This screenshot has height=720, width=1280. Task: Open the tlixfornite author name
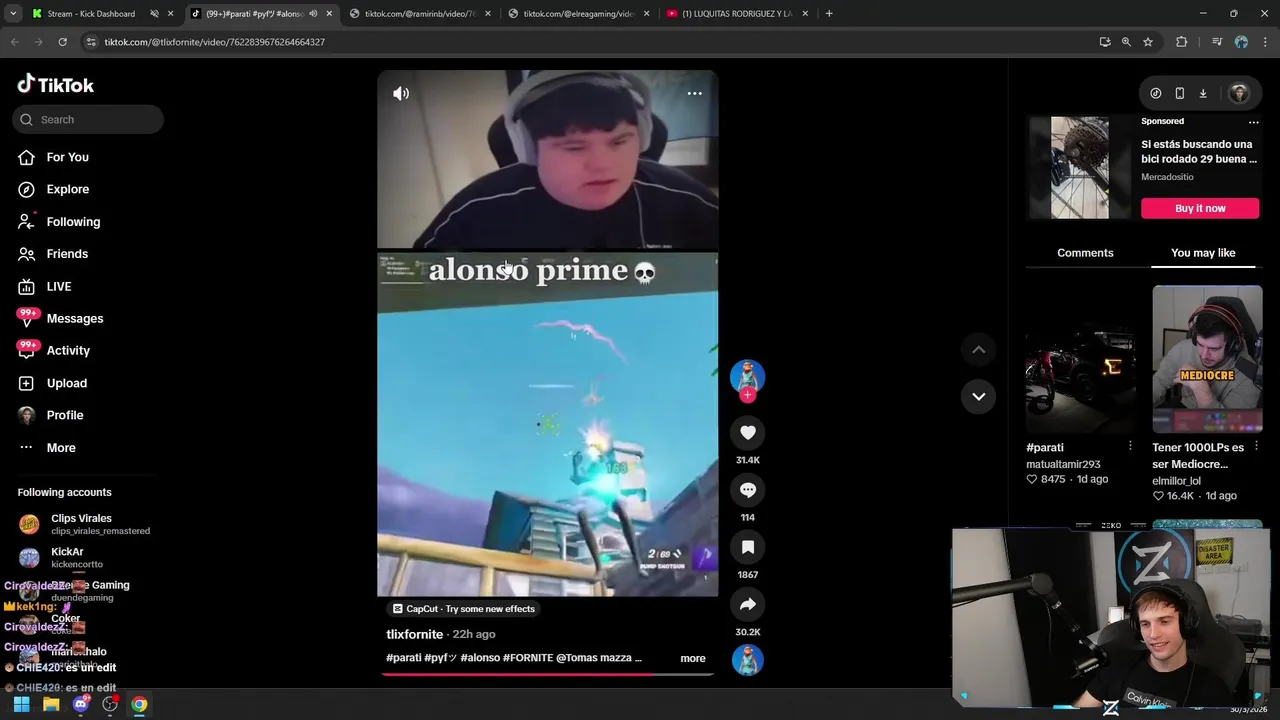coord(414,634)
